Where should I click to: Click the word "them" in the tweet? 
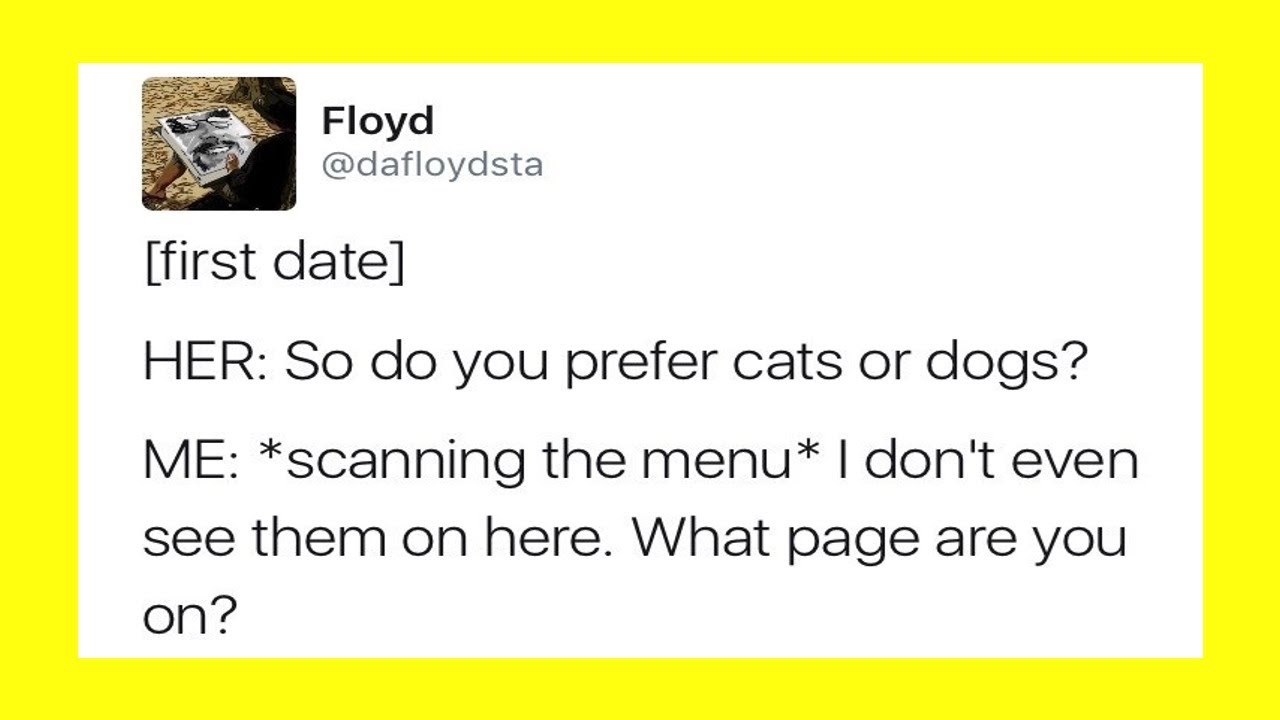click(318, 538)
